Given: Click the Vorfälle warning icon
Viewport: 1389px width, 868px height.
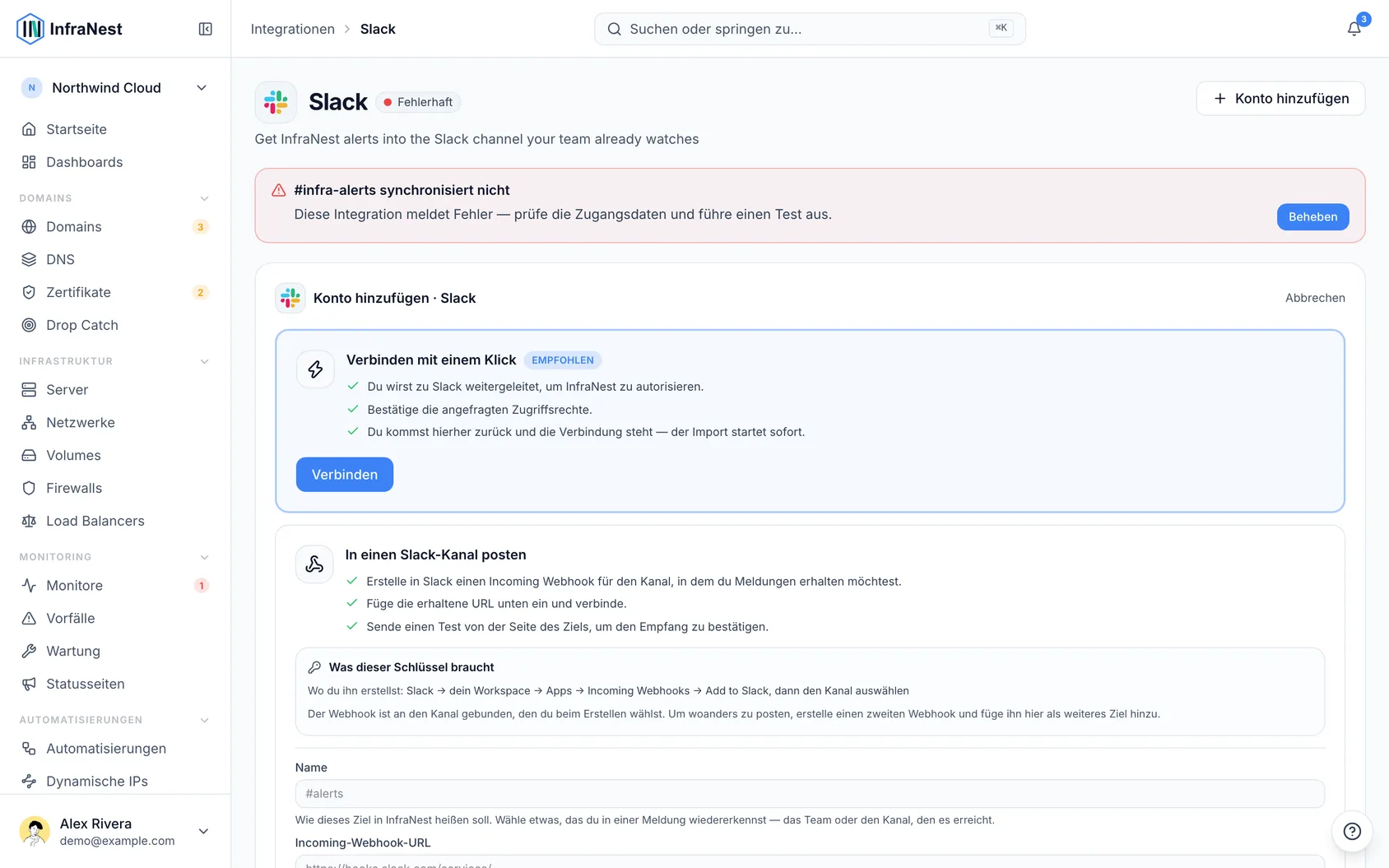Looking at the screenshot, I should click(x=29, y=618).
